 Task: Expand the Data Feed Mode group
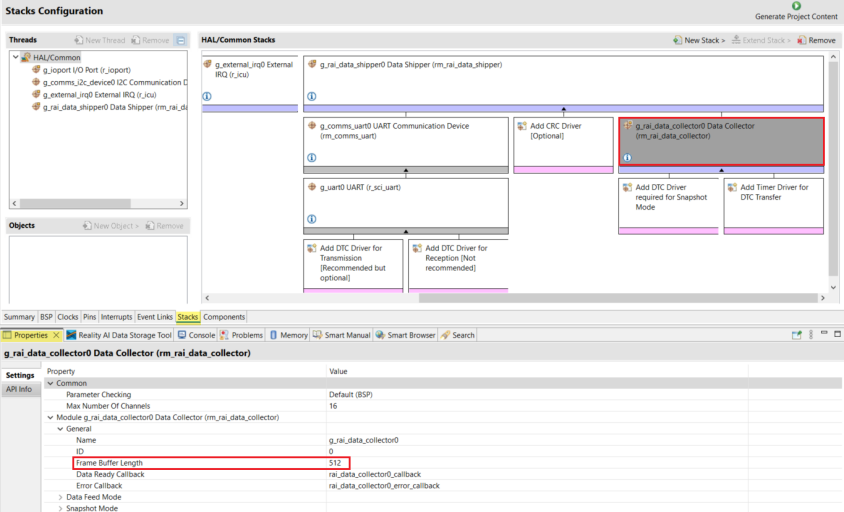60,497
